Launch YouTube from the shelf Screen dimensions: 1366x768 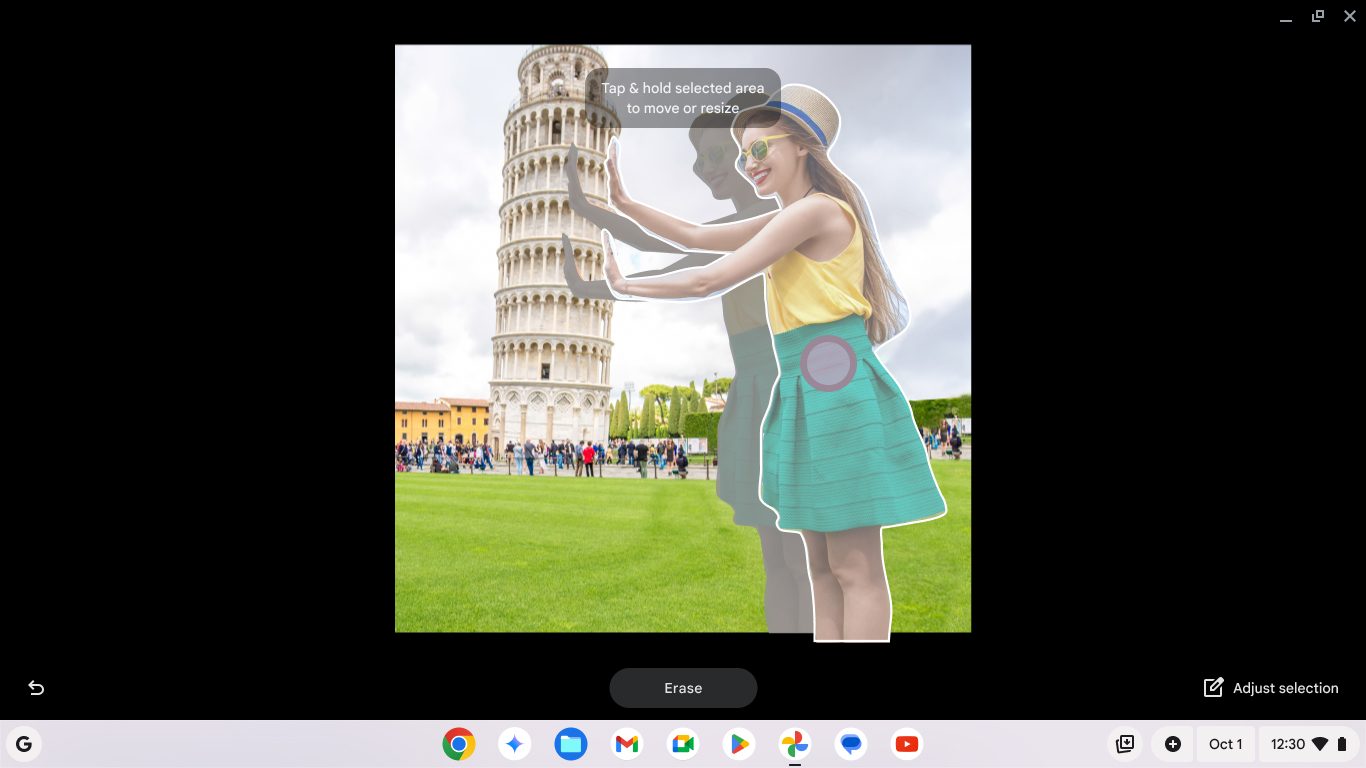(907, 744)
